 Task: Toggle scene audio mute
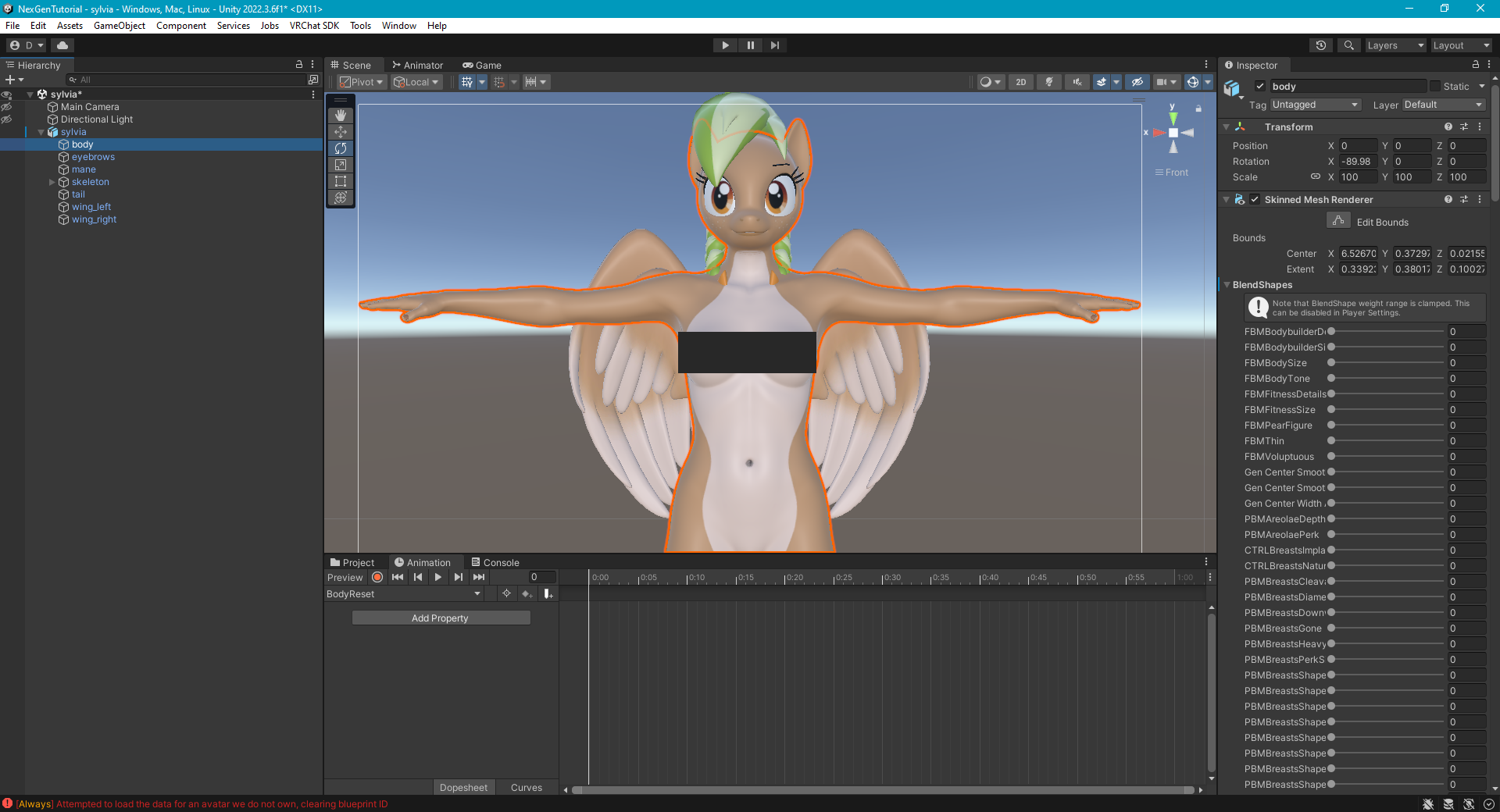pos(1077,82)
